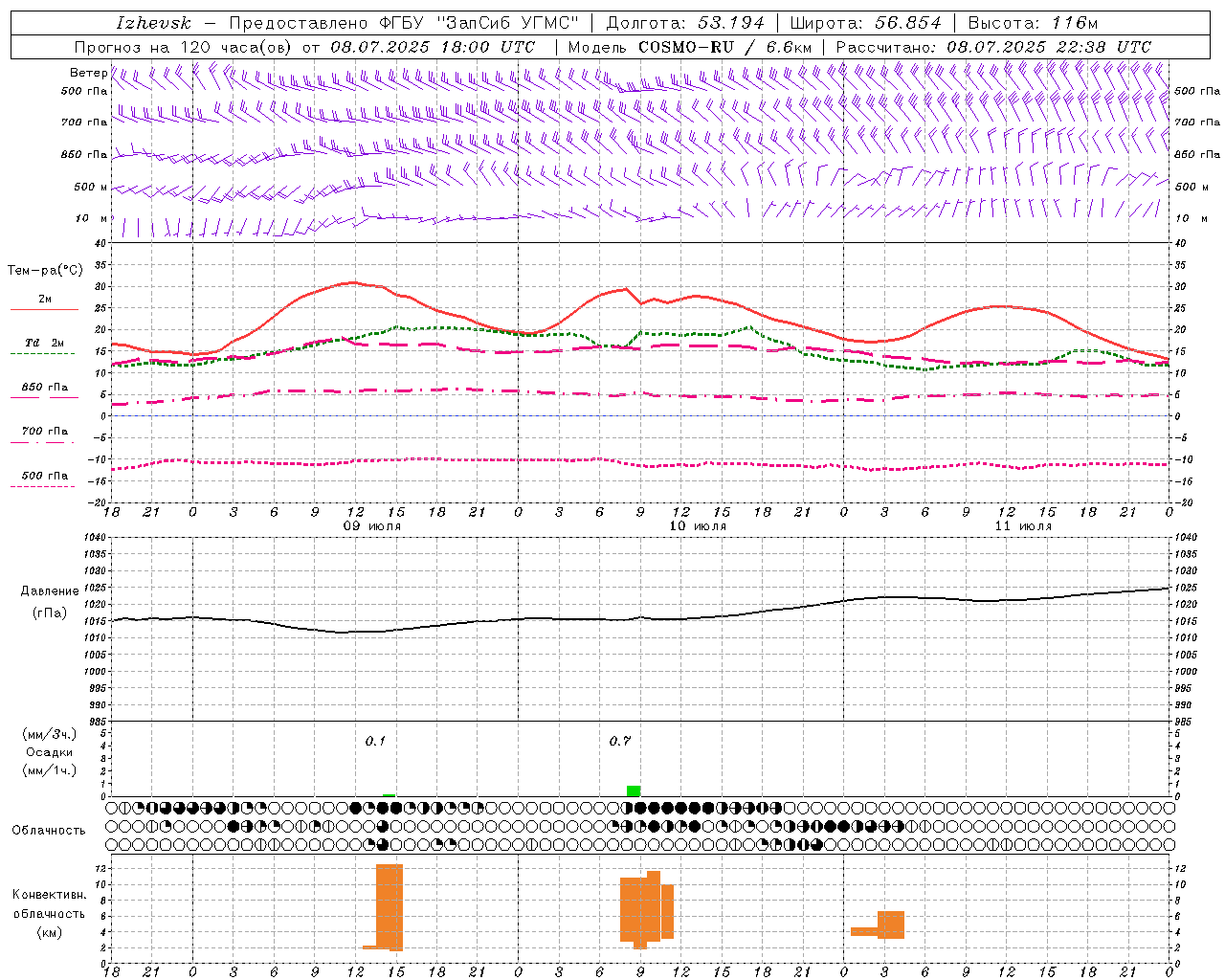The height and width of the screenshot is (980, 1225).
Task: Click the Высота: 116м elevation text
Action: (x=1033, y=23)
